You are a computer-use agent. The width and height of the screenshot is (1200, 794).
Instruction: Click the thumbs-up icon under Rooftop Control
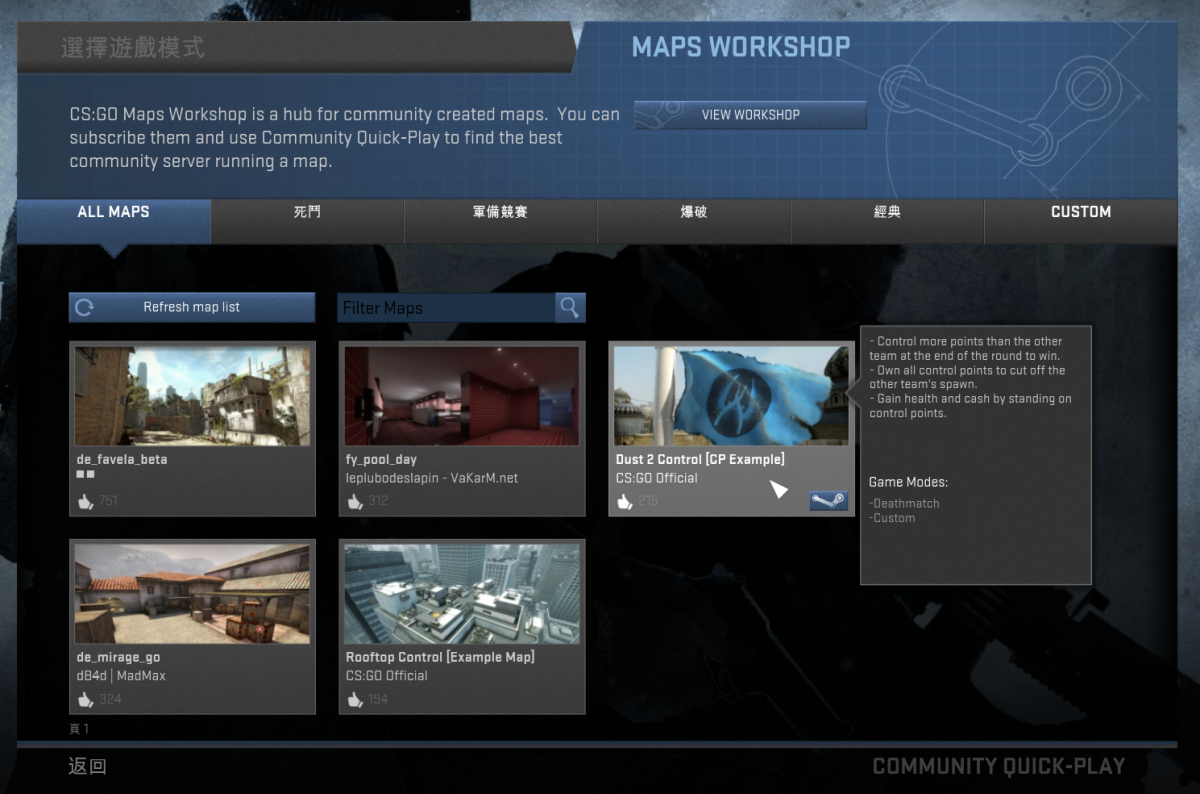(x=355, y=699)
